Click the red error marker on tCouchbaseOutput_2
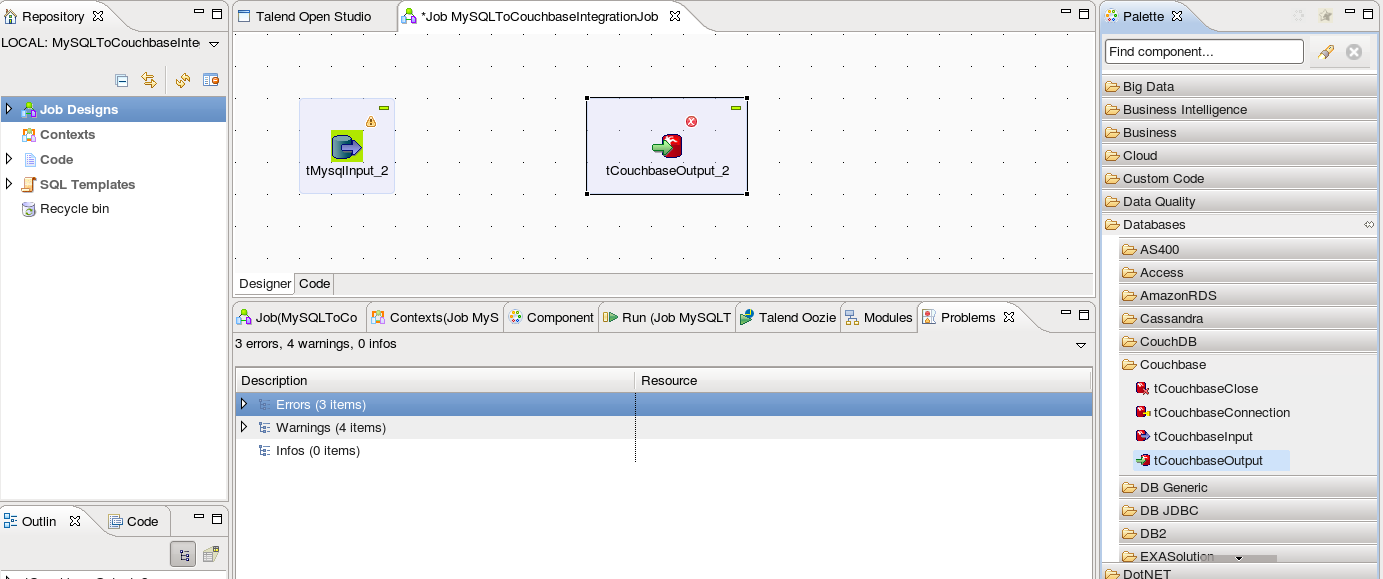The image size is (1383, 579). coord(691,121)
